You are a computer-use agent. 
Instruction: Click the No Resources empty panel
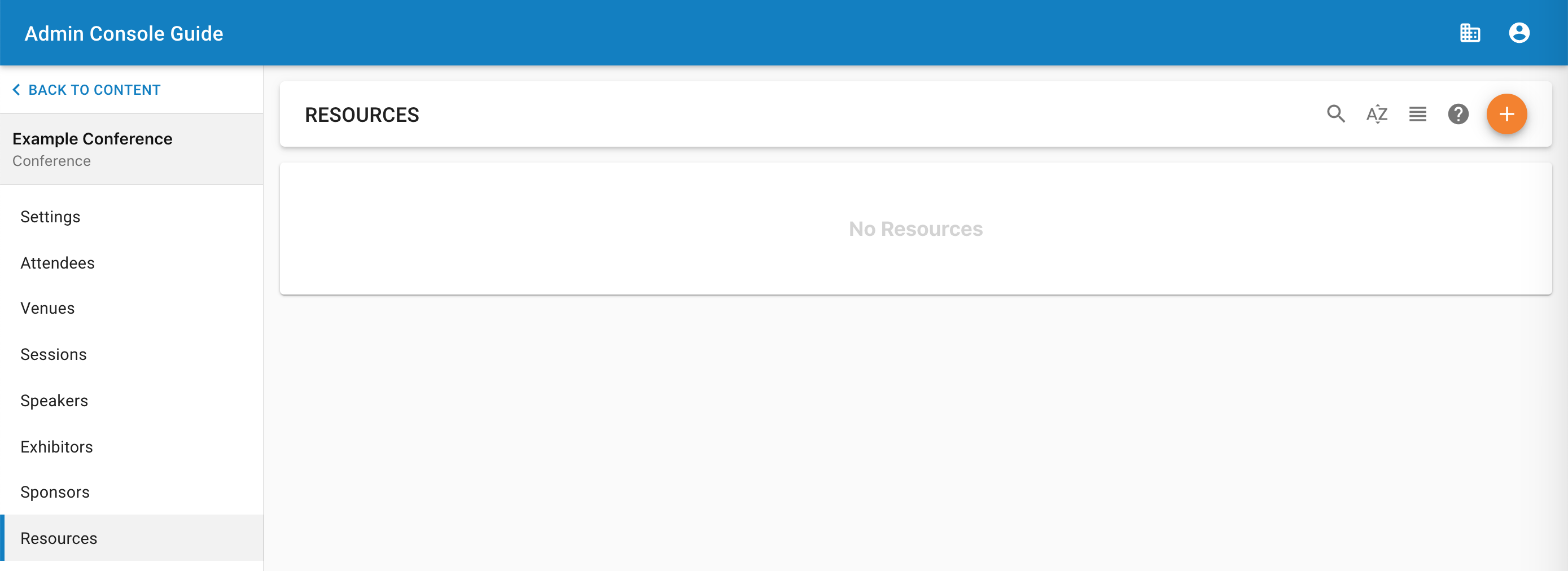coord(916,229)
